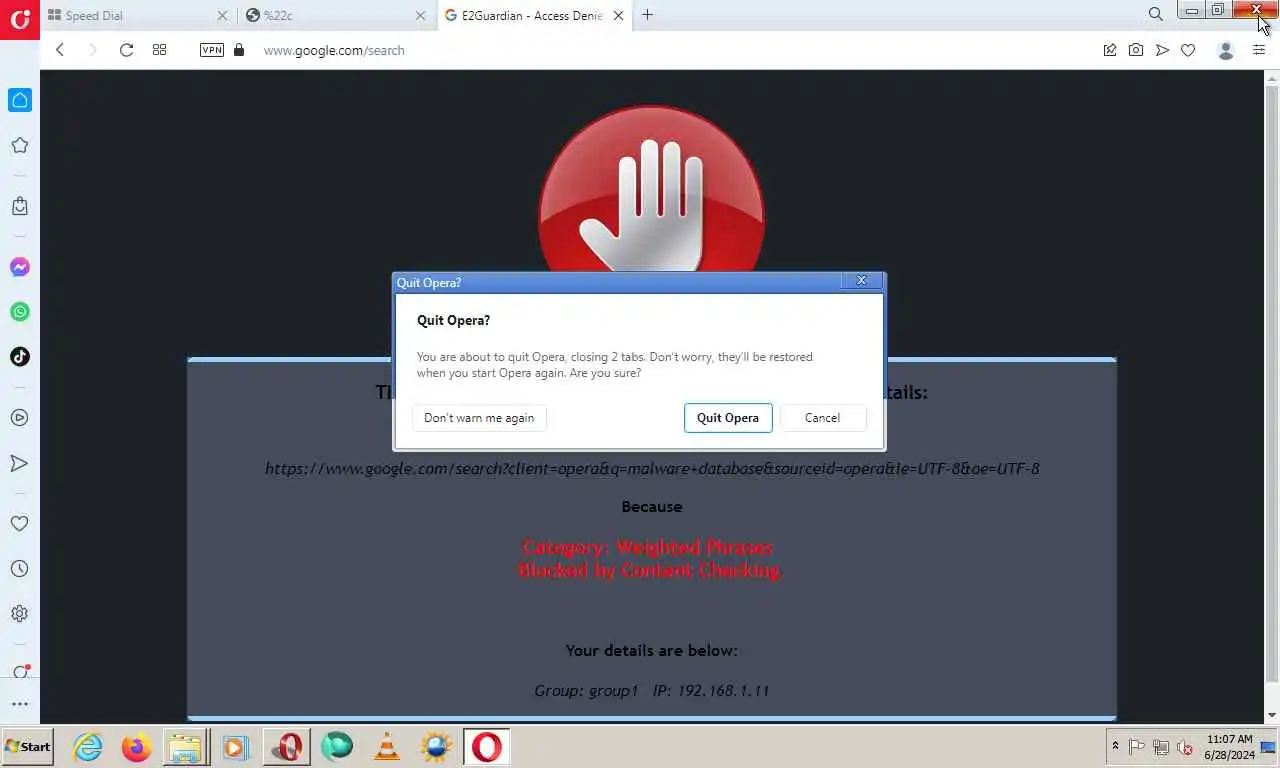
Task: Click the Blocked by Content Checking text
Action: point(651,570)
